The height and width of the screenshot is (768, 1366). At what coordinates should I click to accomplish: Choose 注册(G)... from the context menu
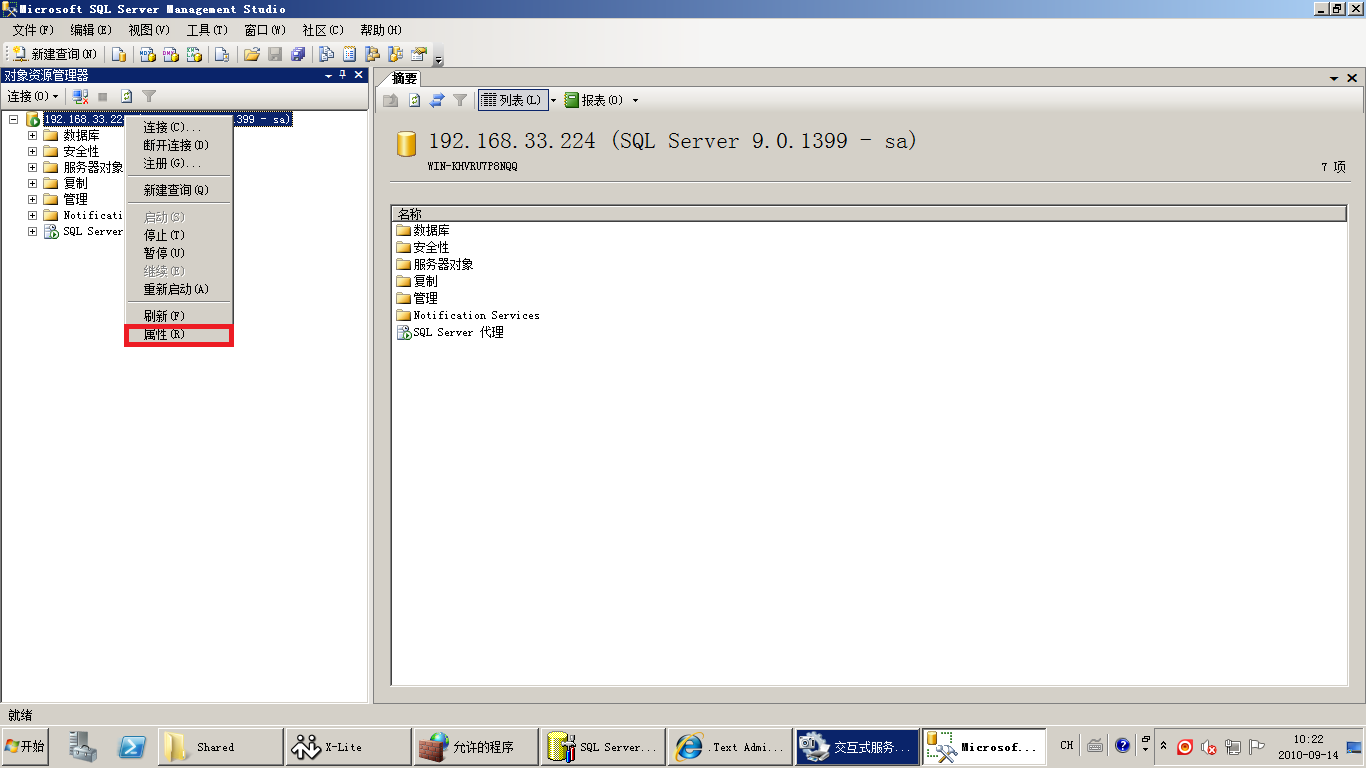point(179,163)
